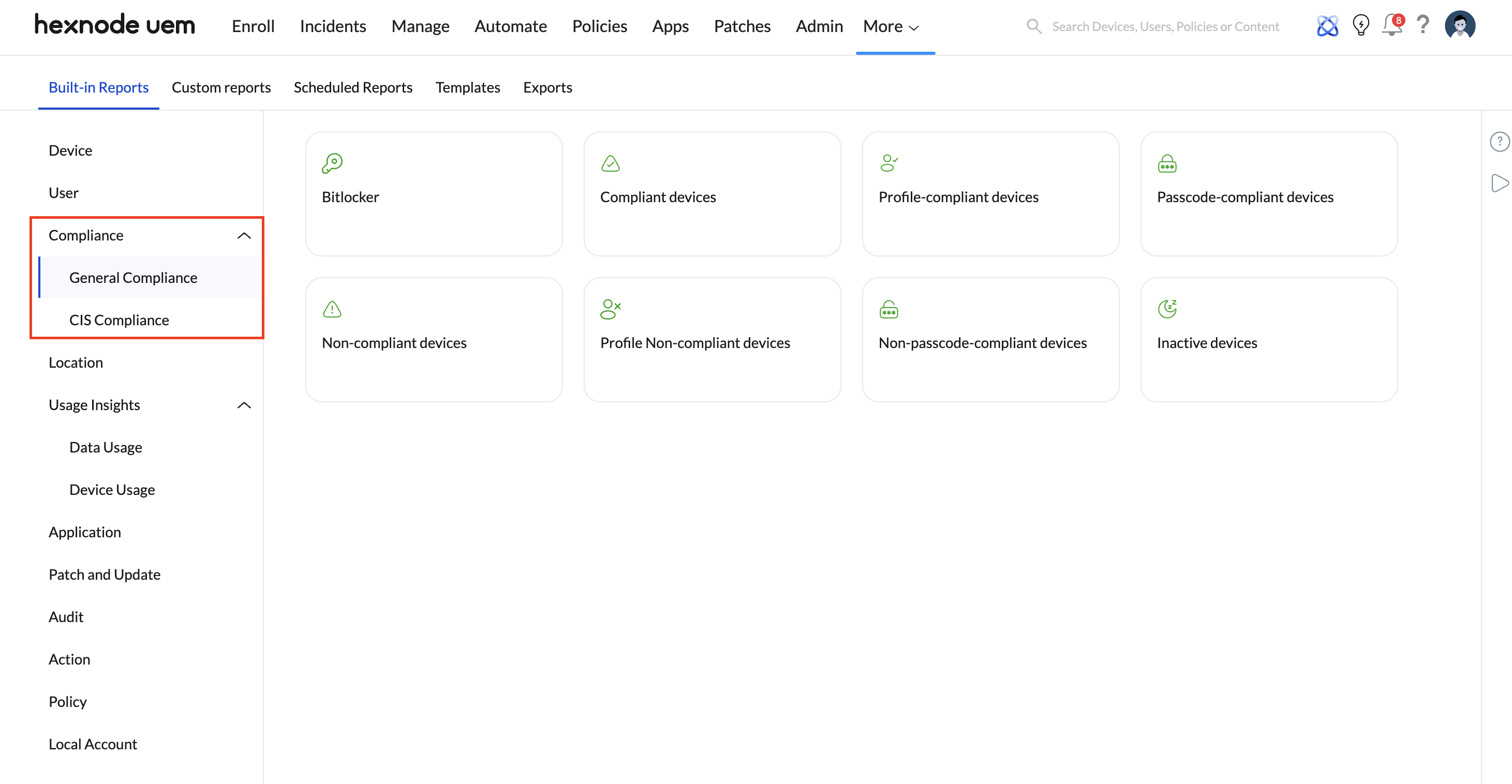Open the Admin menu
Viewport: 1512px width, 784px height.
pyautogui.click(x=819, y=26)
